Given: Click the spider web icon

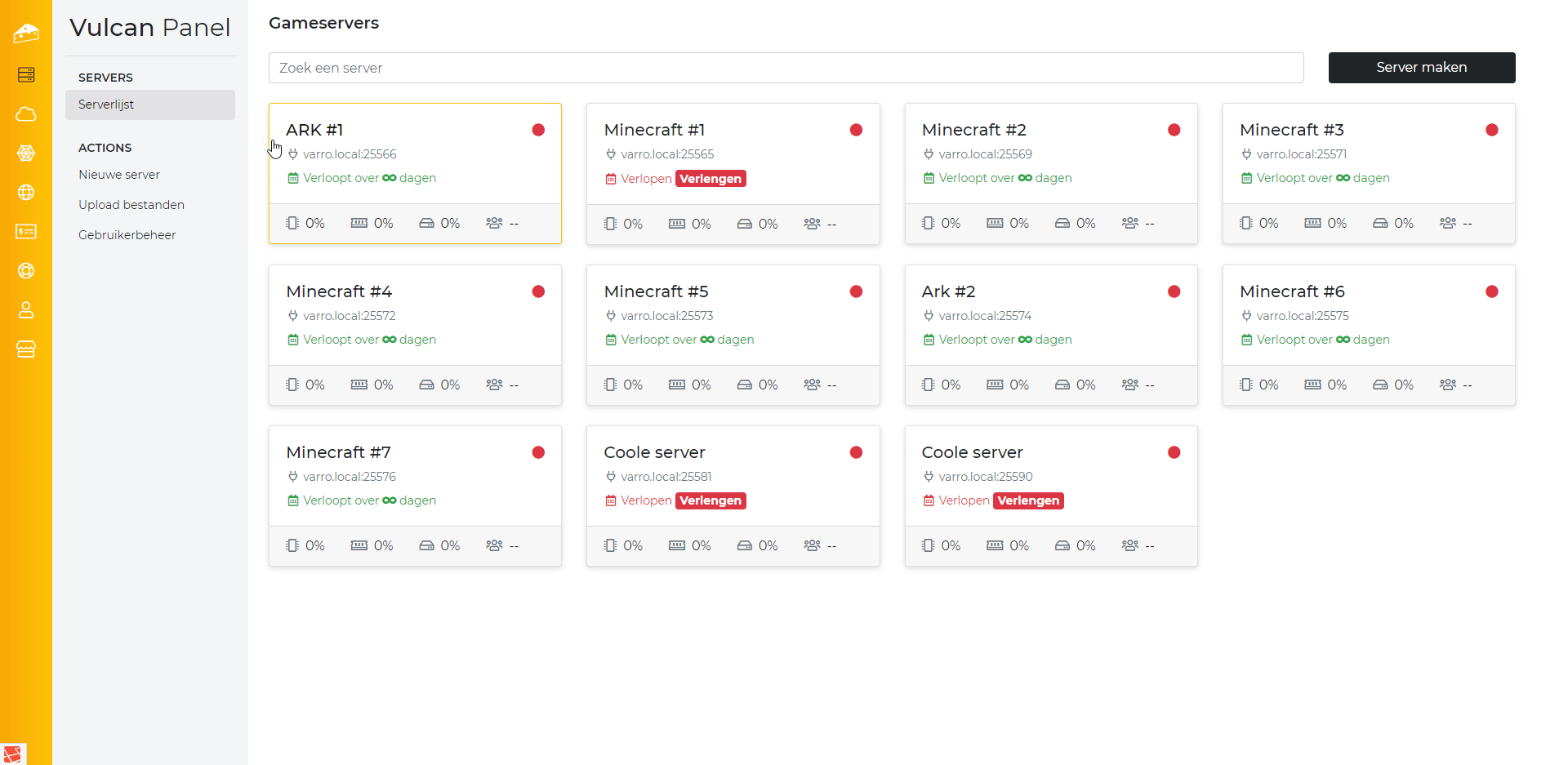Looking at the screenshot, I should (x=26, y=153).
